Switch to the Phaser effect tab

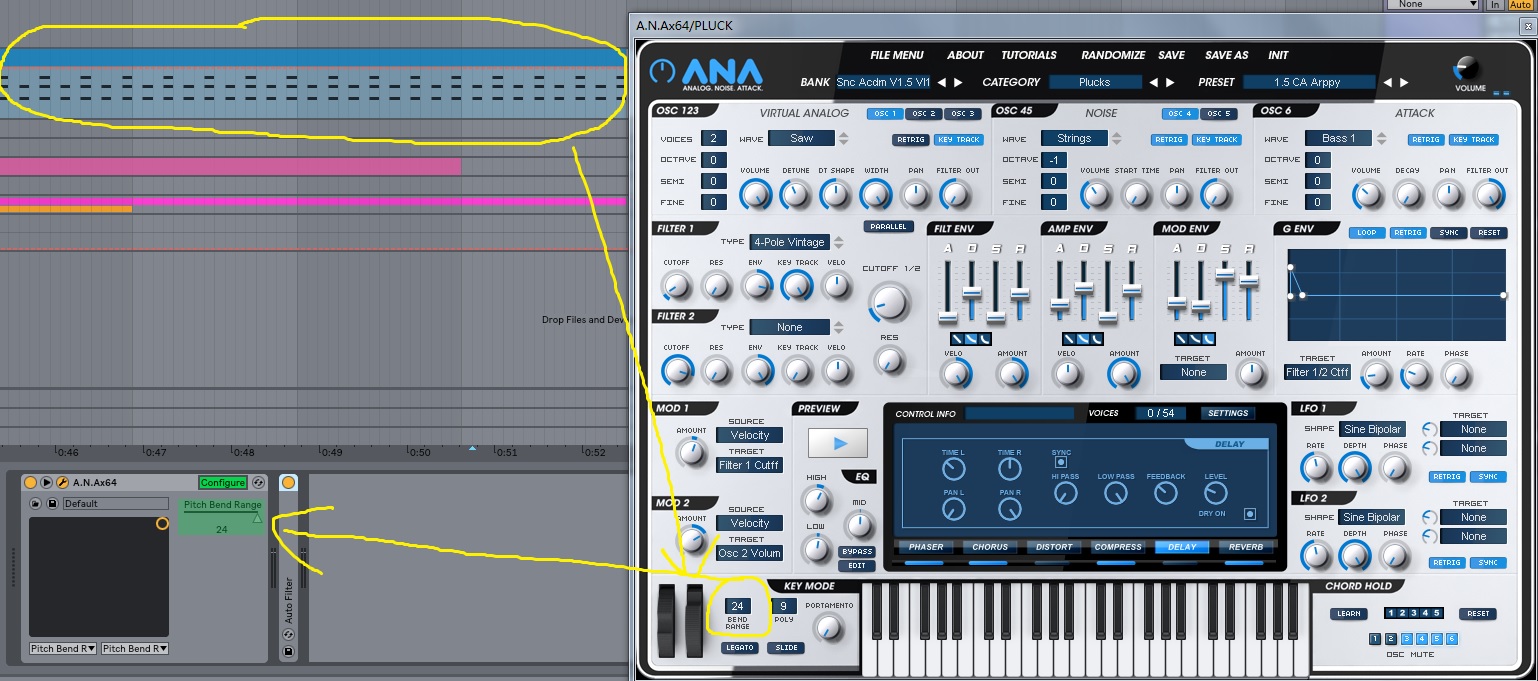pos(926,547)
